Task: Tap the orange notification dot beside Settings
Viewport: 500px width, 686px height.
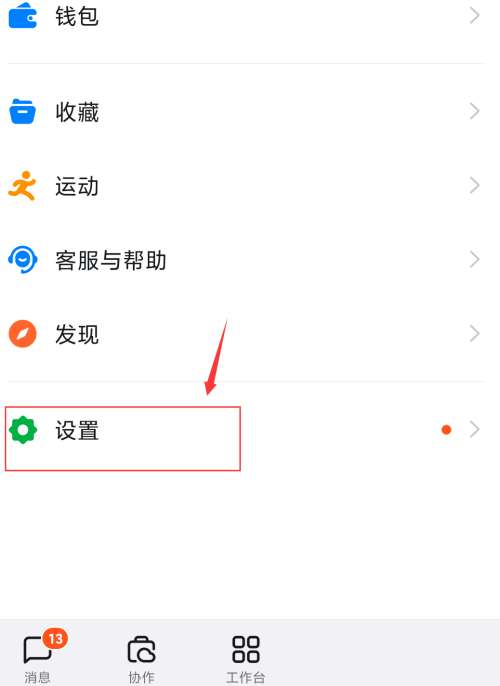Action: 446,430
